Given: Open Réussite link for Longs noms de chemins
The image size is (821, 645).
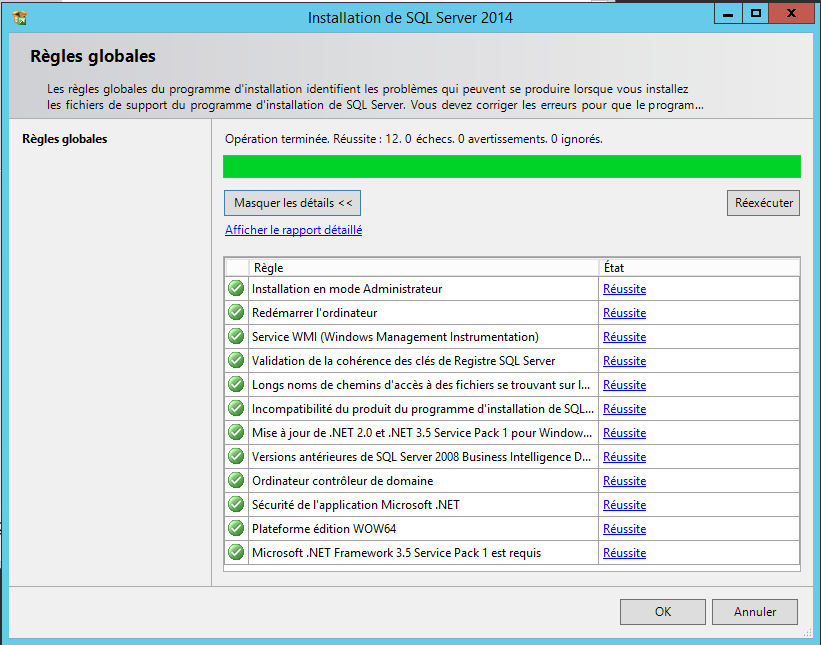Looking at the screenshot, I should [x=624, y=385].
